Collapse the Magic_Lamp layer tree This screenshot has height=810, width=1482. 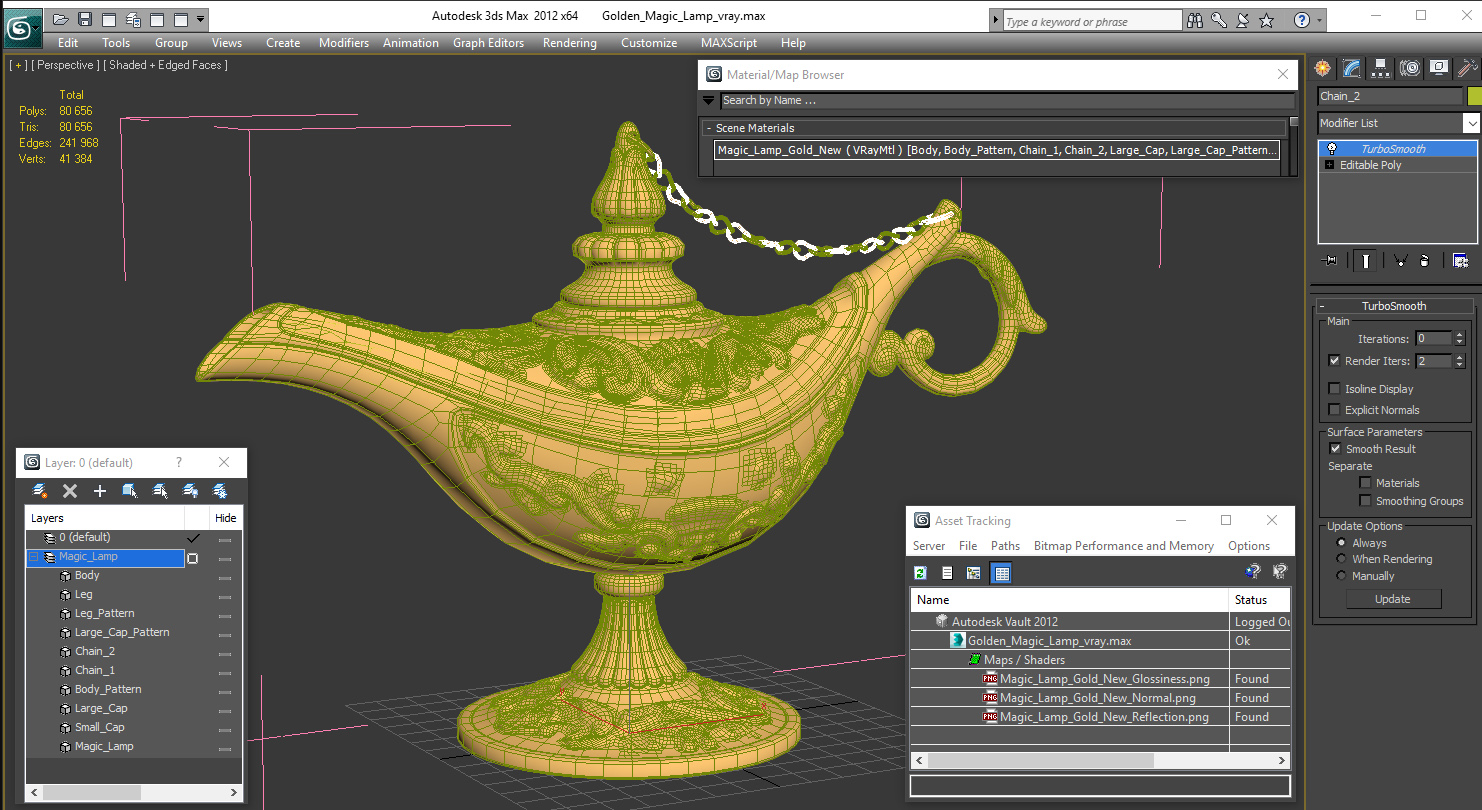(34, 557)
